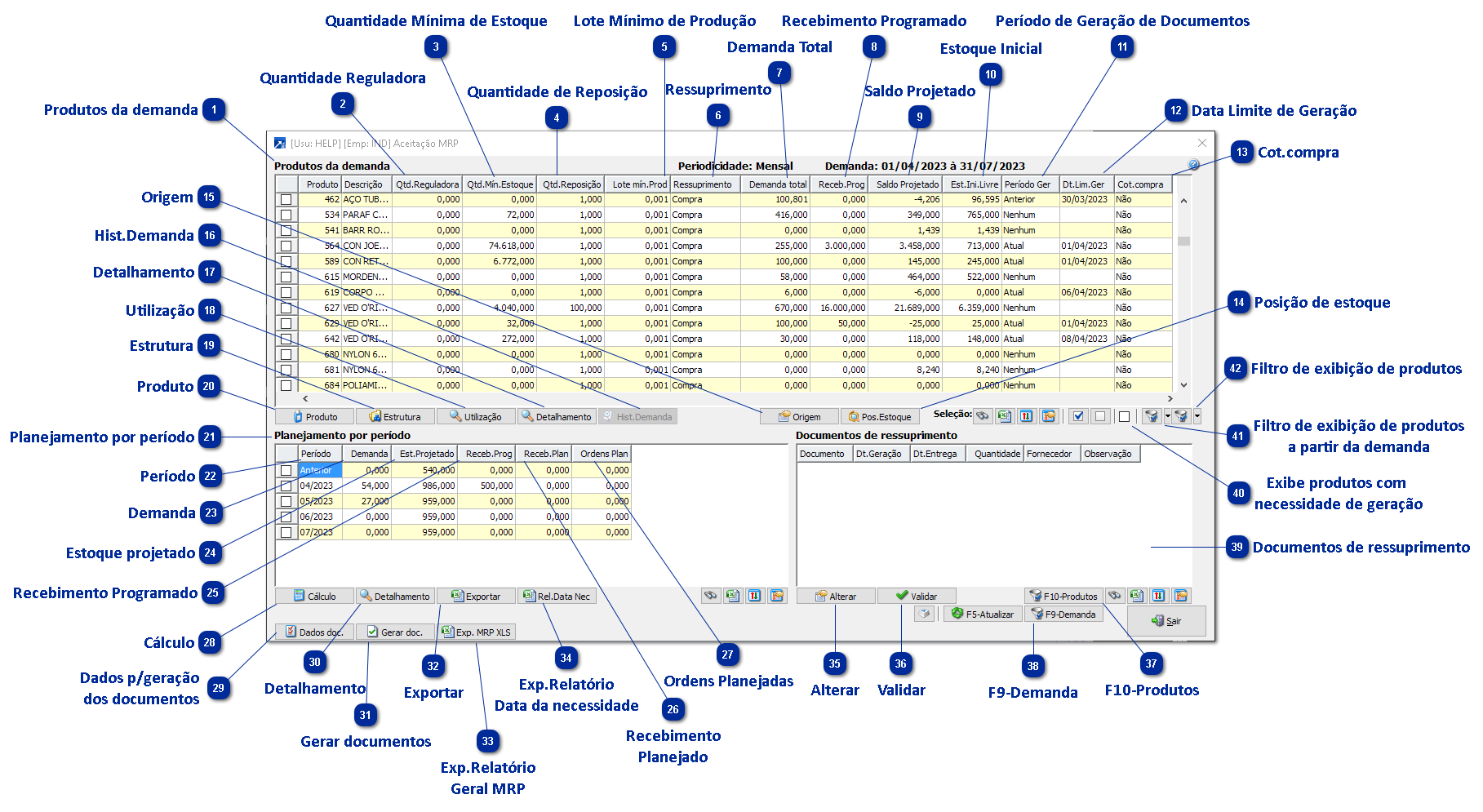Viewport: 1483px width, 812px height.
Task: Tick the checkbox for period 04/2023
Action: click(x=286, y=486)
